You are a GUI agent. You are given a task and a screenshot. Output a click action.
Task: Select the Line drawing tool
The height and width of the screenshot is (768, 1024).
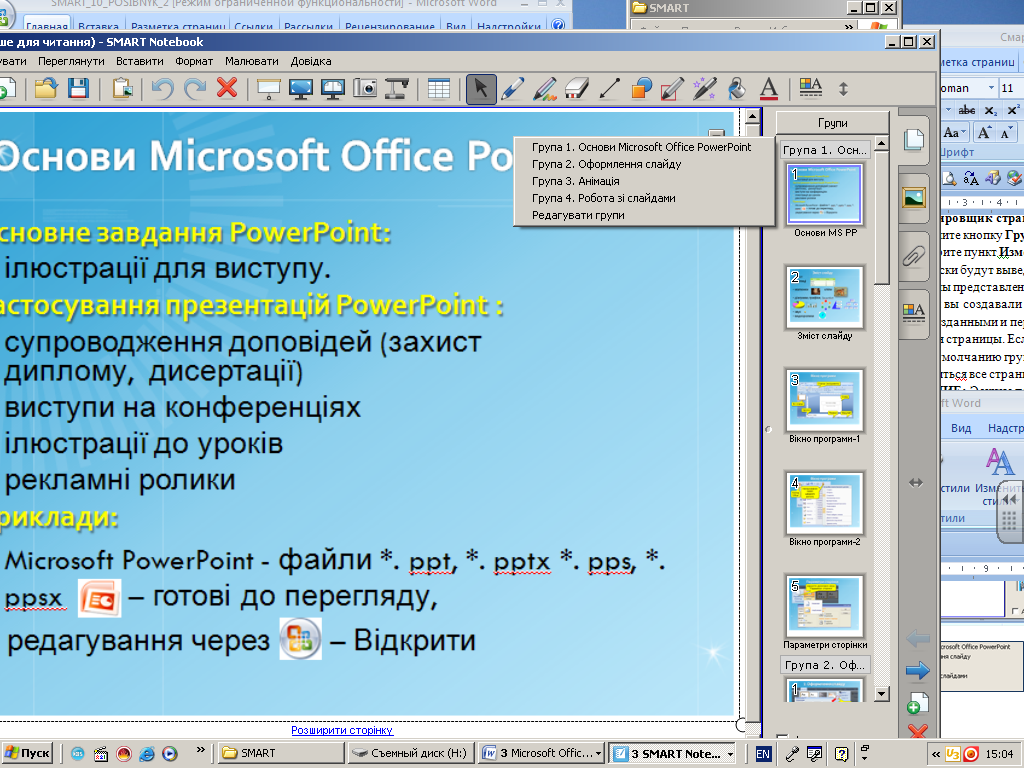pyautogui.click(x=609, y=88)
